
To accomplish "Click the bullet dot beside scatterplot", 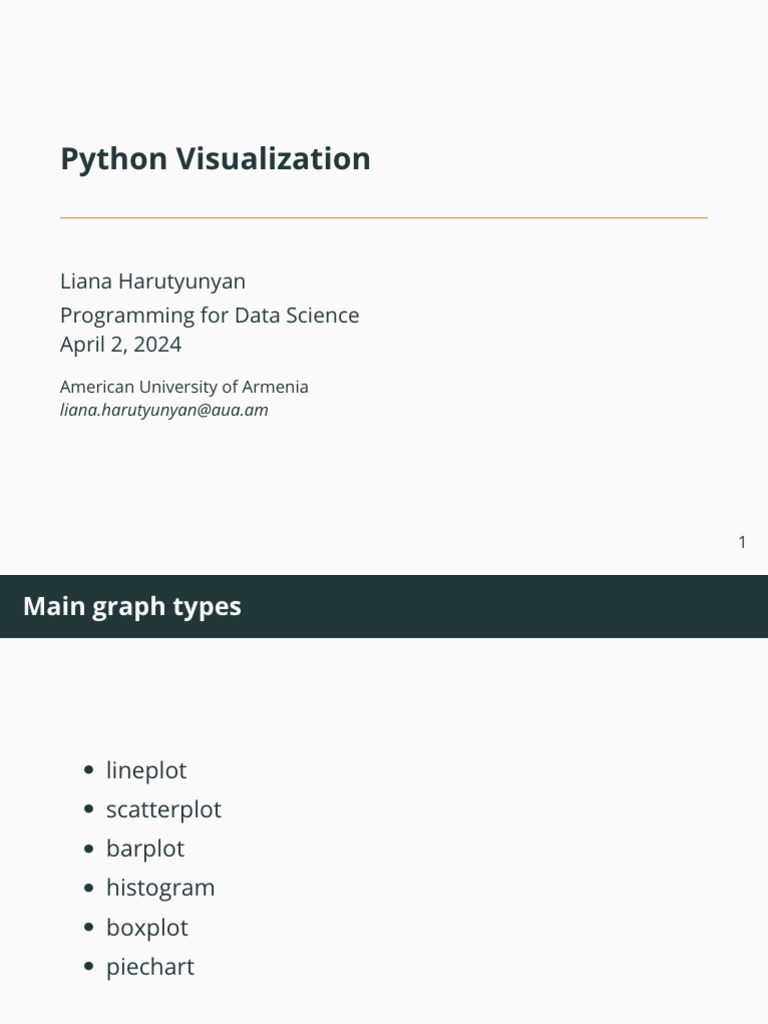I will pyautogui.click(x=91, y=809).
